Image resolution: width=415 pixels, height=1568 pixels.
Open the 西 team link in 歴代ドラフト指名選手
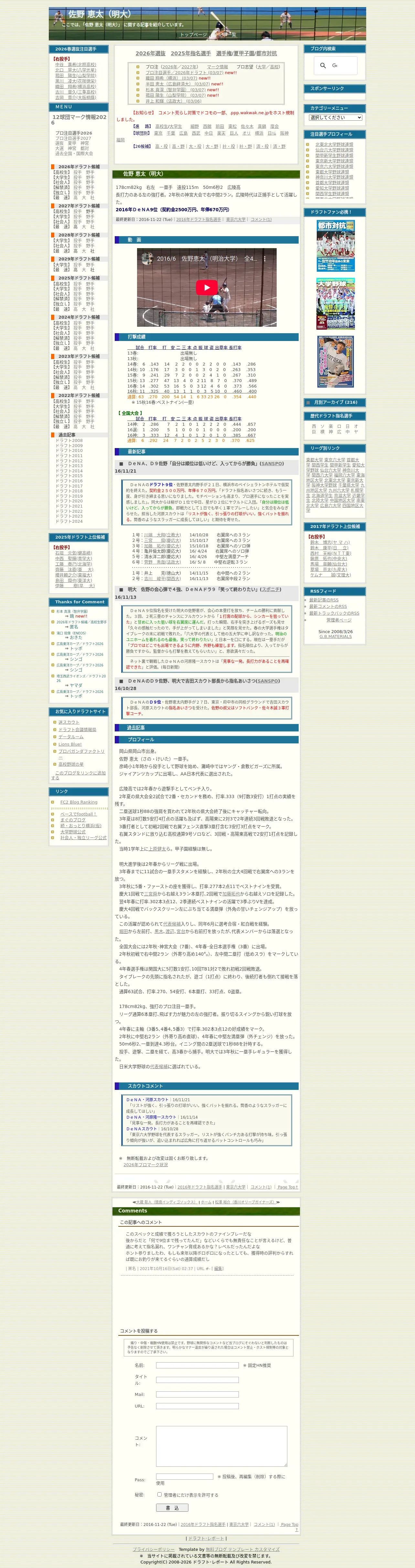coord(314,426)
